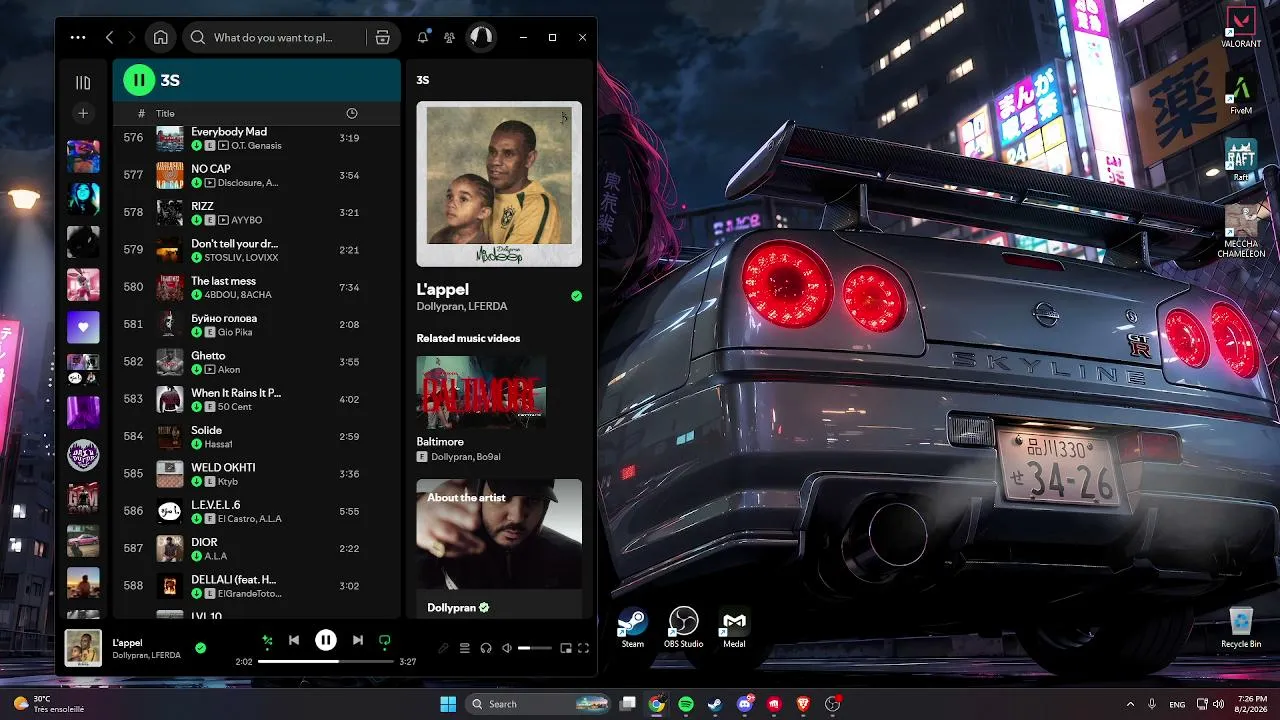Pause the 3S playlist with green button

pos(139,80)
